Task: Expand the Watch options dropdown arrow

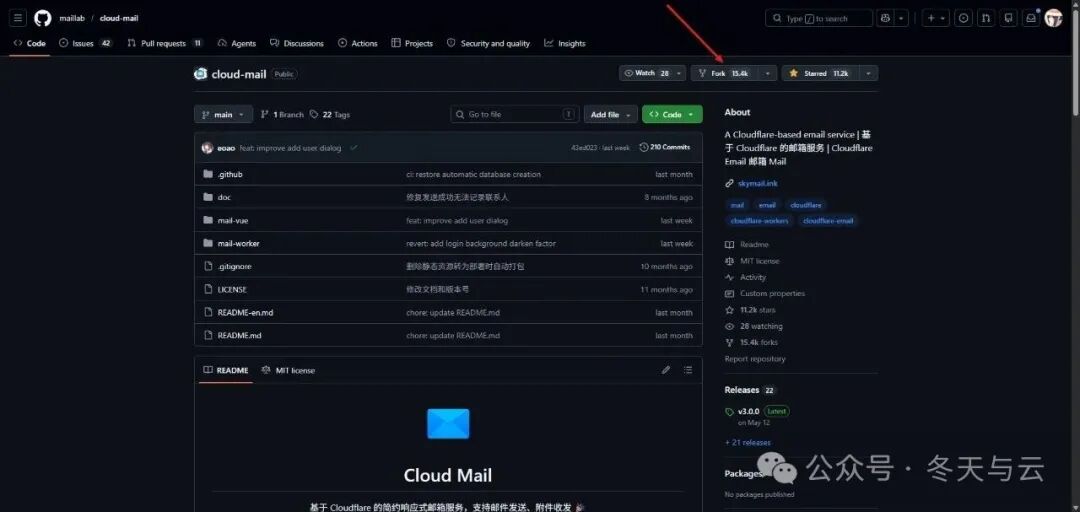Action: click(679, 73)
